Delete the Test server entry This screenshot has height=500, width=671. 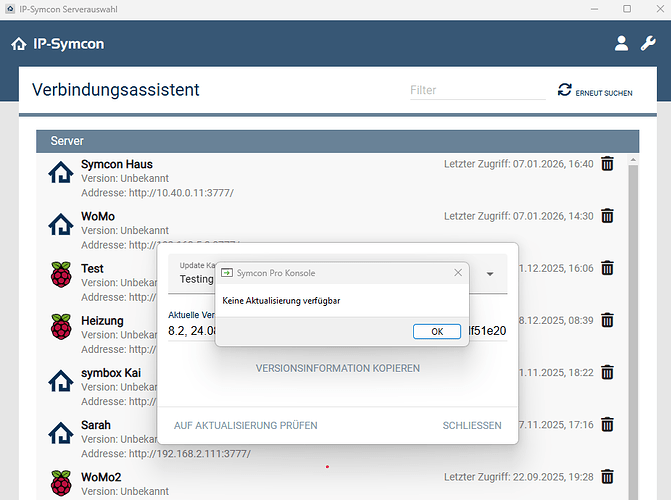(607, 268)
